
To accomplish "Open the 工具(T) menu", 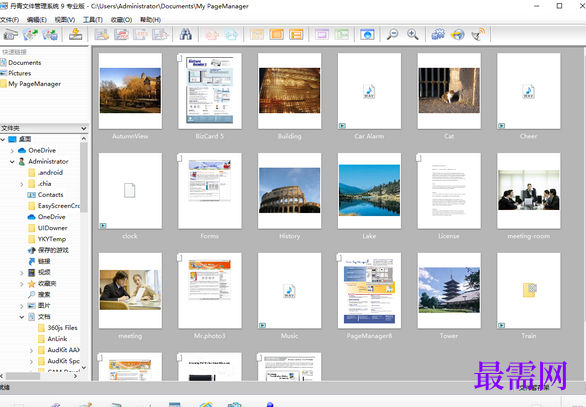I will coord(93,20).
